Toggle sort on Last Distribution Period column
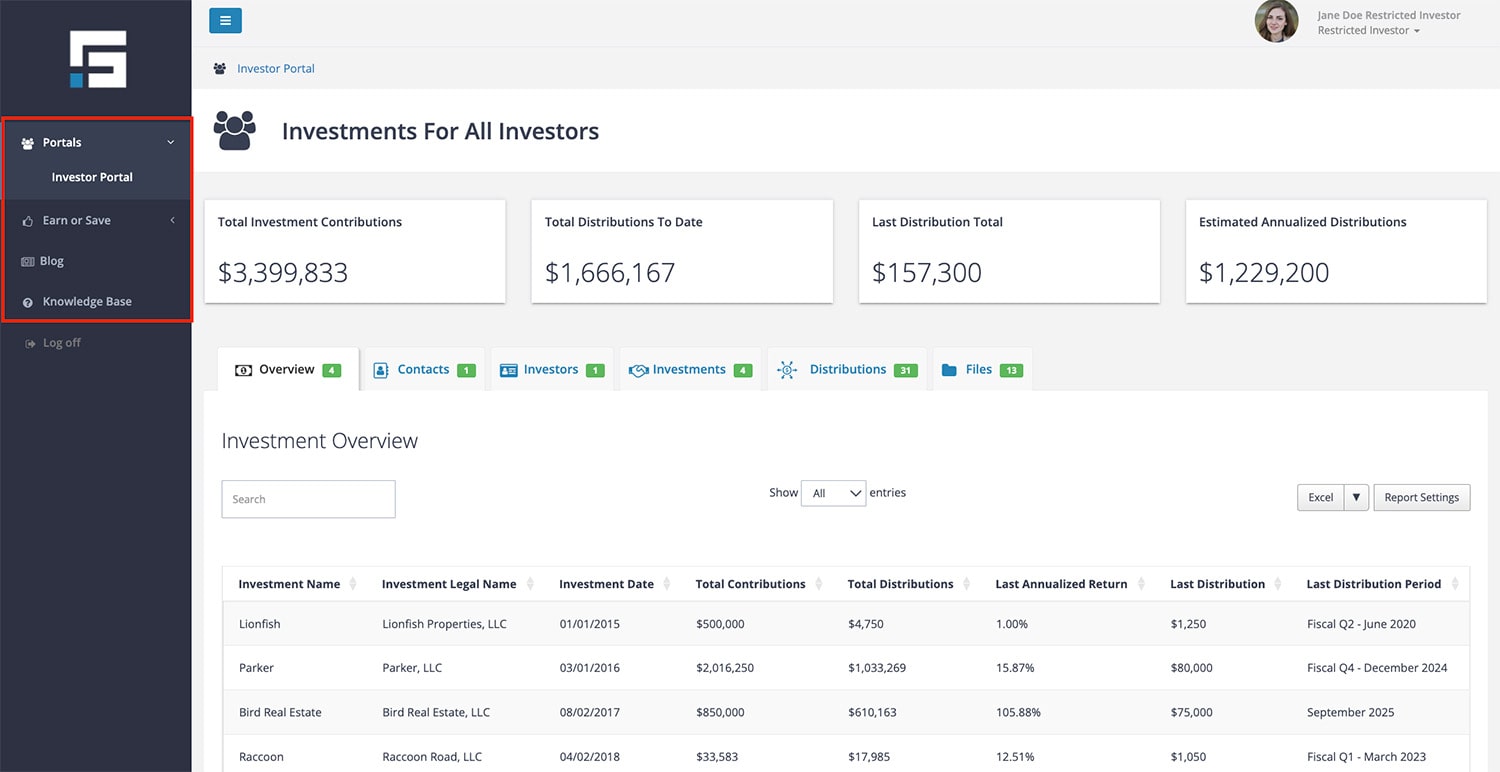 [x=1455, y=584]
